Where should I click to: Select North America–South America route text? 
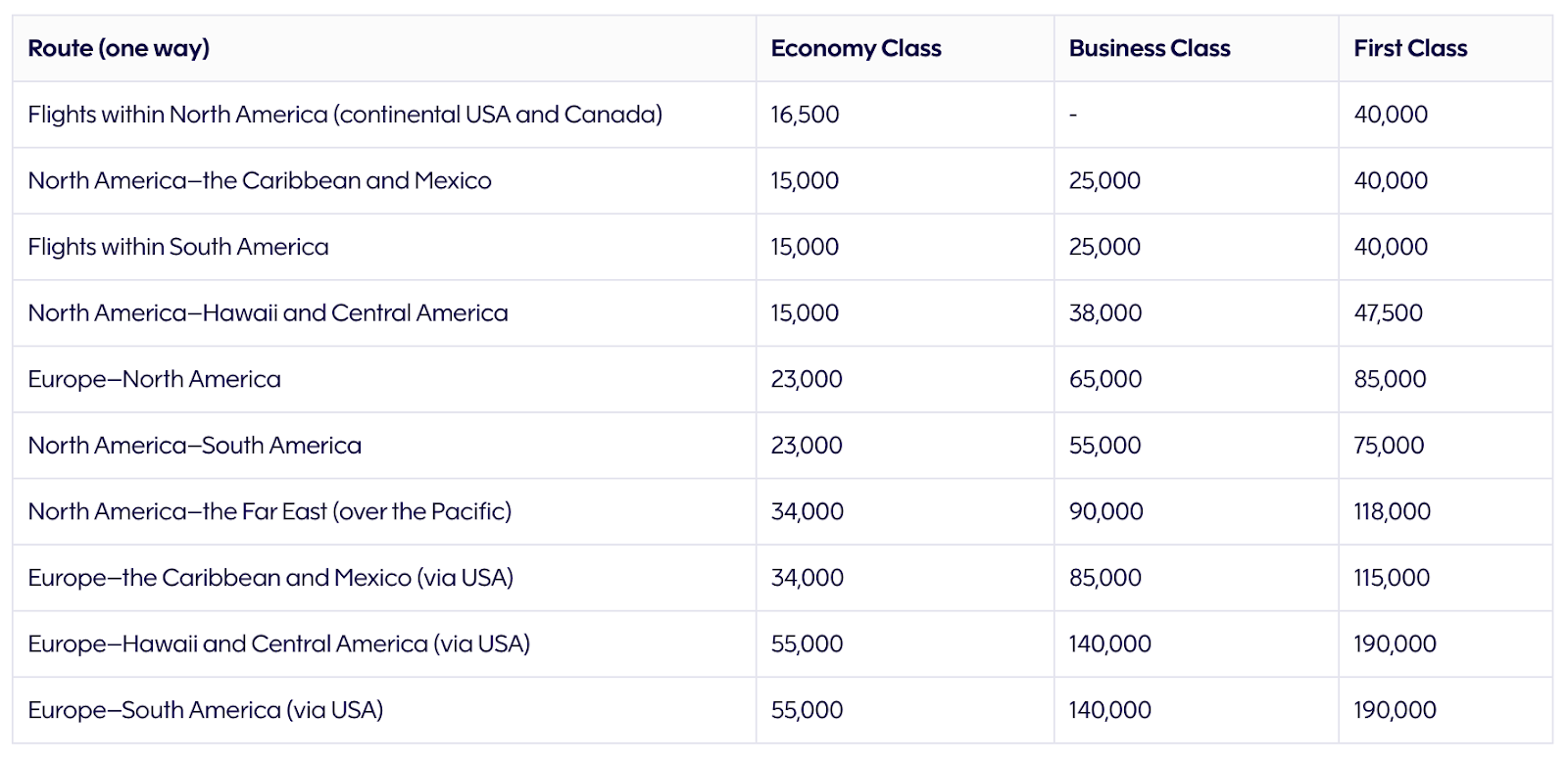194,446
